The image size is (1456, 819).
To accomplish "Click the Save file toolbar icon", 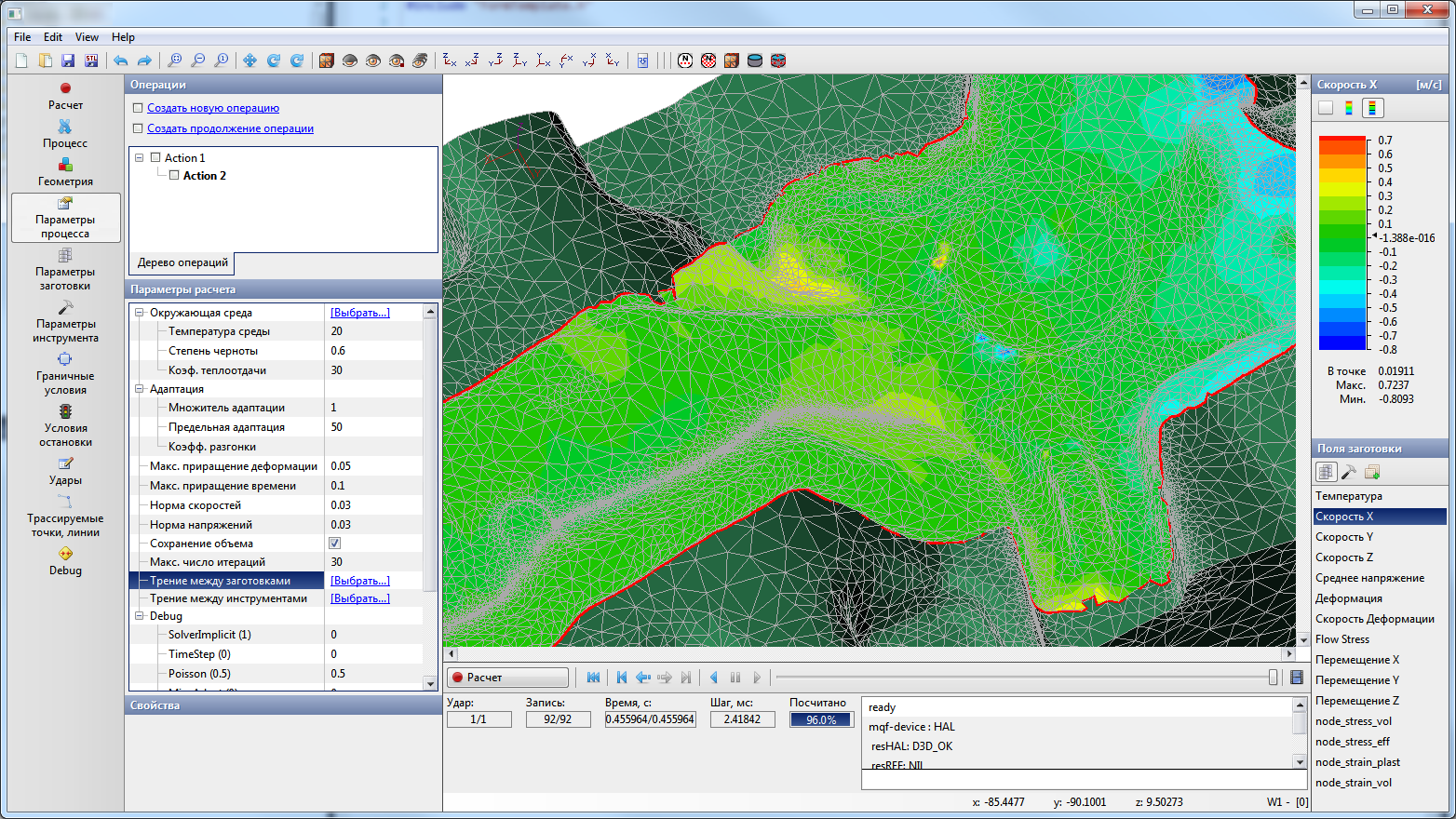I will [x=68, y=60].
